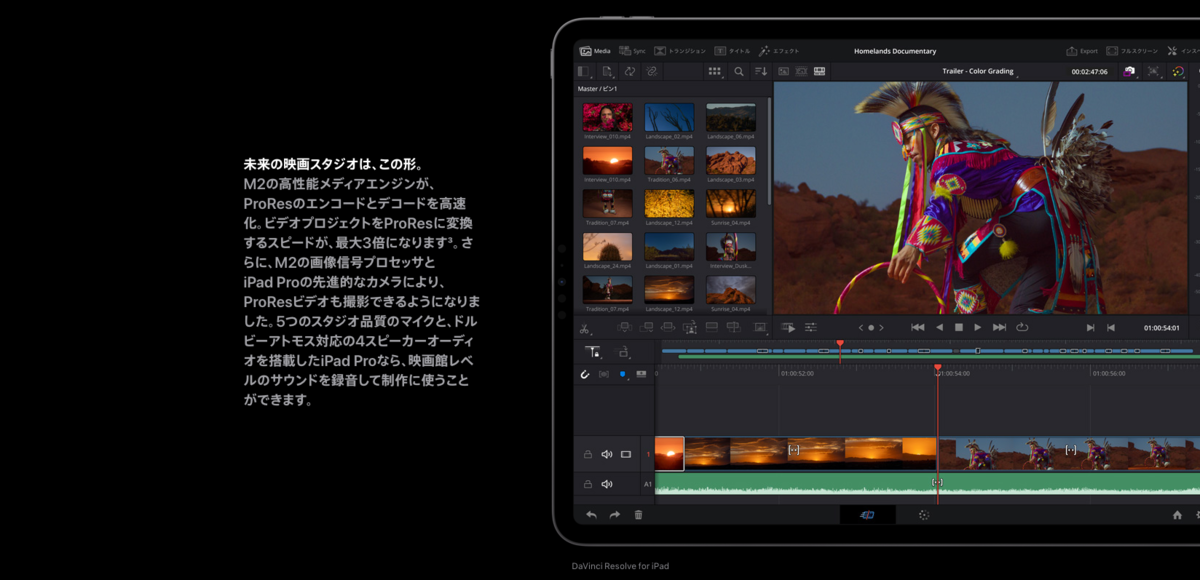Select the Landscape_02.mp4 clip

(669, 118)
